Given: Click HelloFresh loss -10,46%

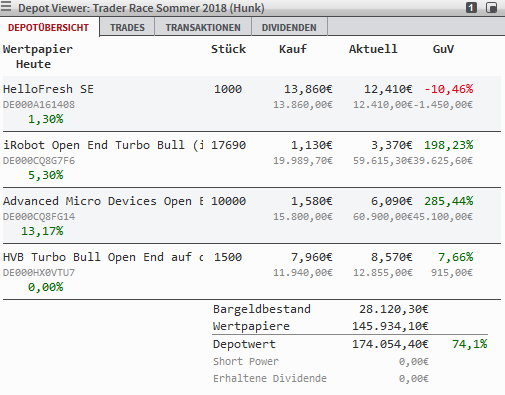Looking at the screenshot, I should point(449,89).
